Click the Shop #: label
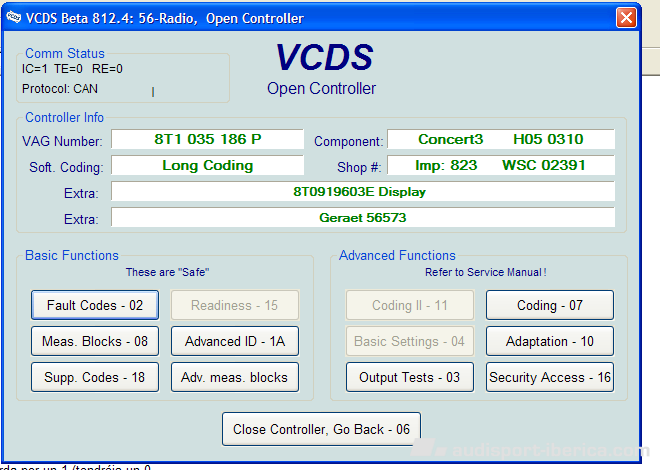The height and width of the screenshot is (470, 660). point(359,167)
